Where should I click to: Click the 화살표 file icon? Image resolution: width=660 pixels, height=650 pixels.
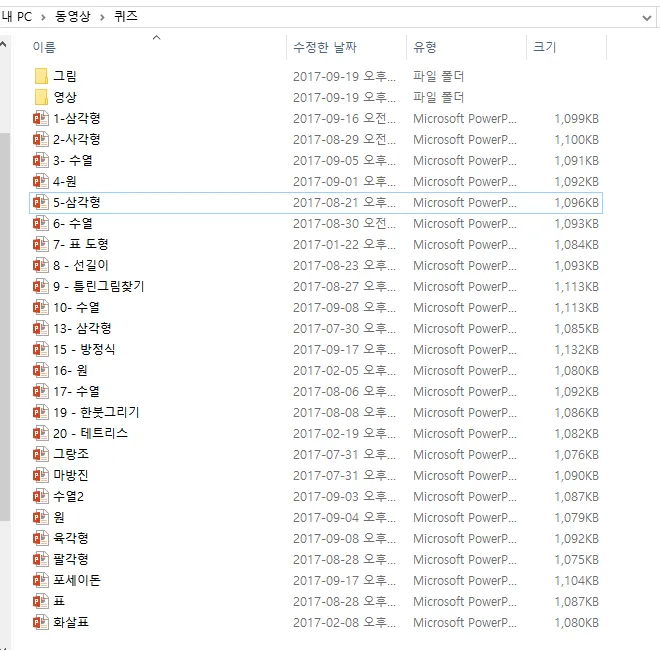(41, 623)
